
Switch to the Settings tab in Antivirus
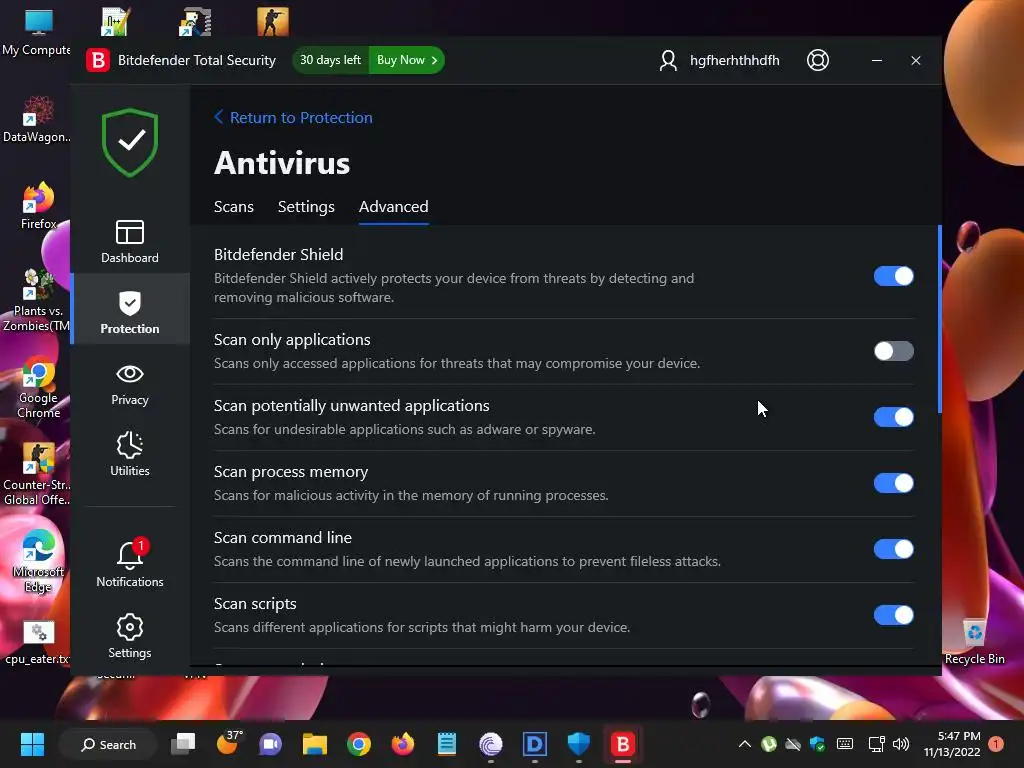pyautogui.click(x=306, y=207)
